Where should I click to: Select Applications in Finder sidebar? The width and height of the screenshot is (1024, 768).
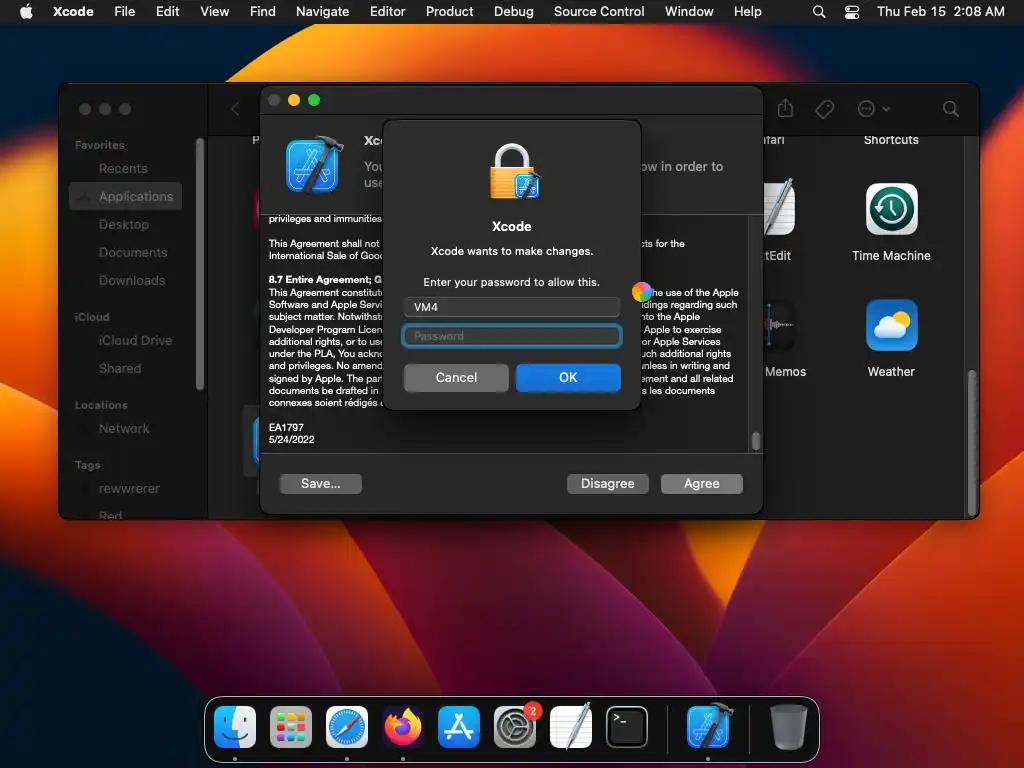[x=125, y=197]
